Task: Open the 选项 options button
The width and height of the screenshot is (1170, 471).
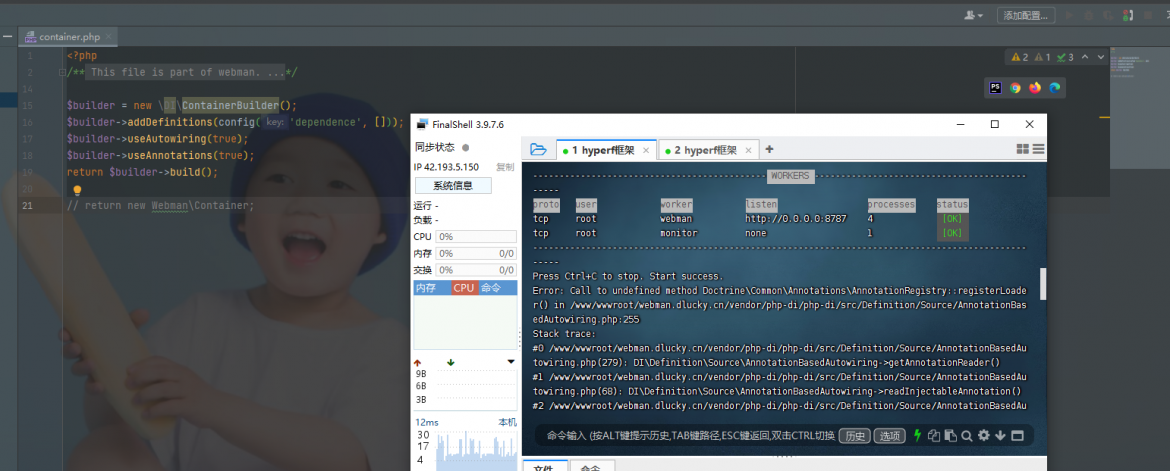Action: 889,436
